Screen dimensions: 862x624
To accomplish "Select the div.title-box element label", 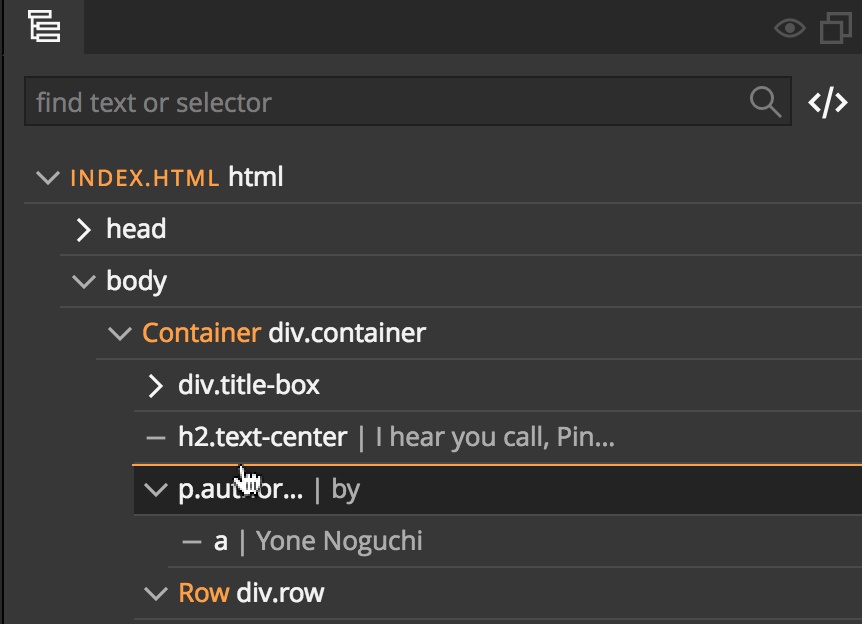I will (248, 385).
